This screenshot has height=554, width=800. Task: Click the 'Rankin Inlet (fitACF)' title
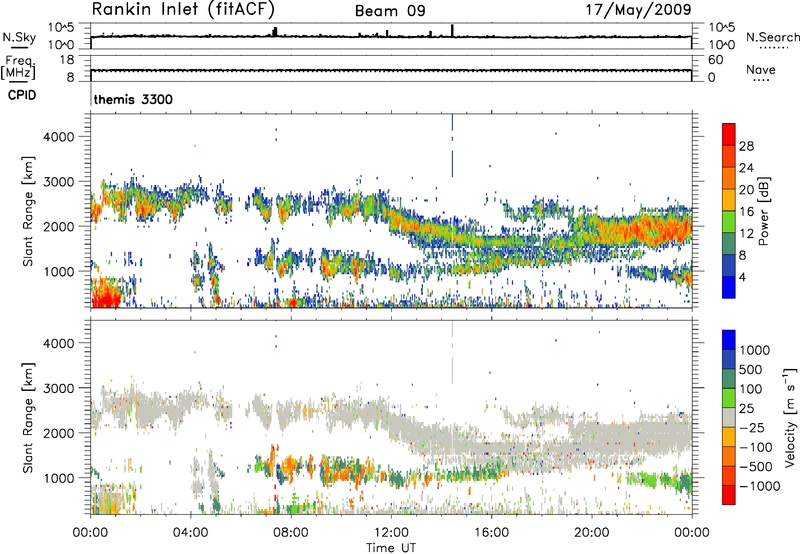183,9
